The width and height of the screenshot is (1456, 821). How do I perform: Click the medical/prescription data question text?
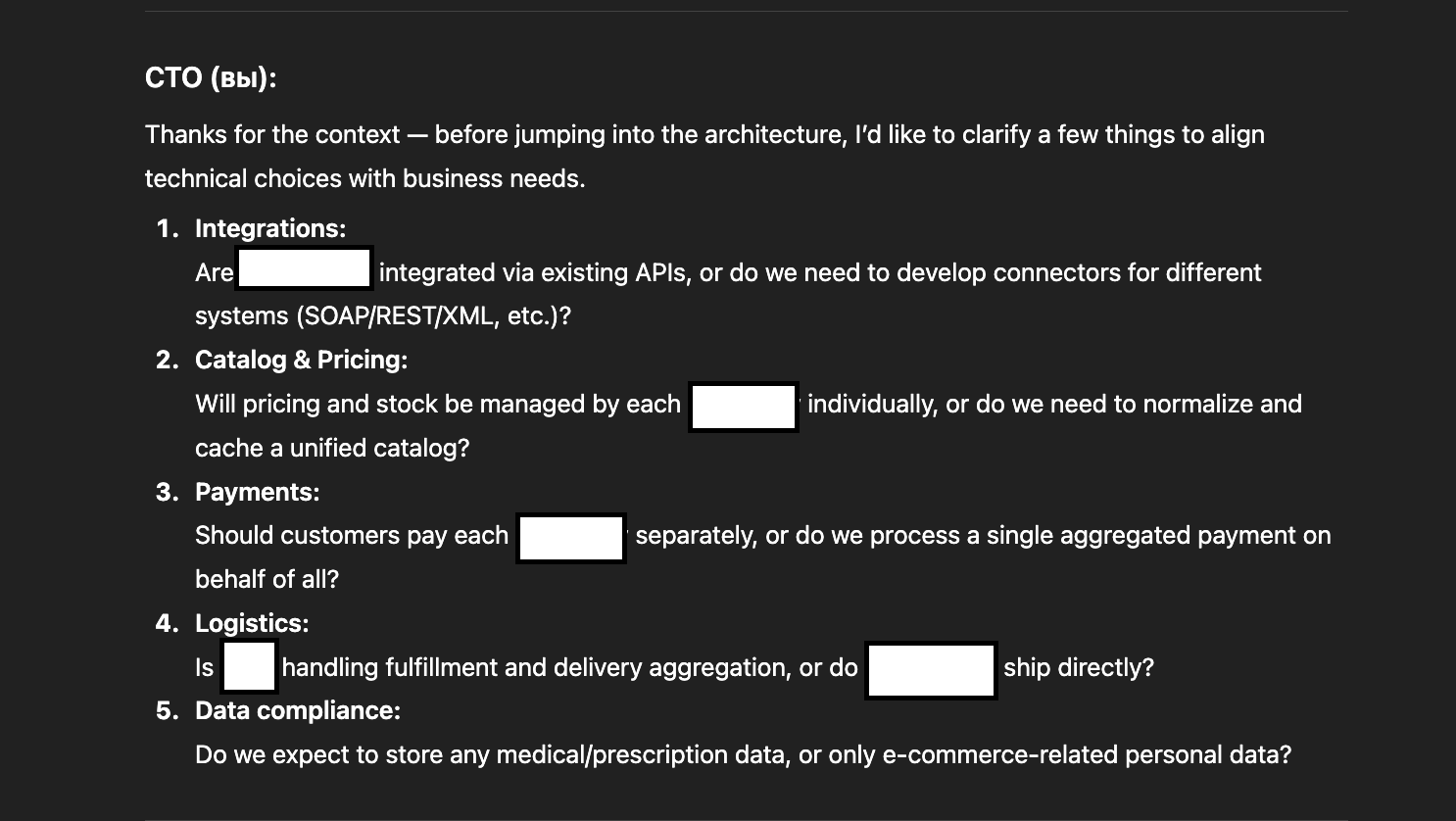(743, 754)
